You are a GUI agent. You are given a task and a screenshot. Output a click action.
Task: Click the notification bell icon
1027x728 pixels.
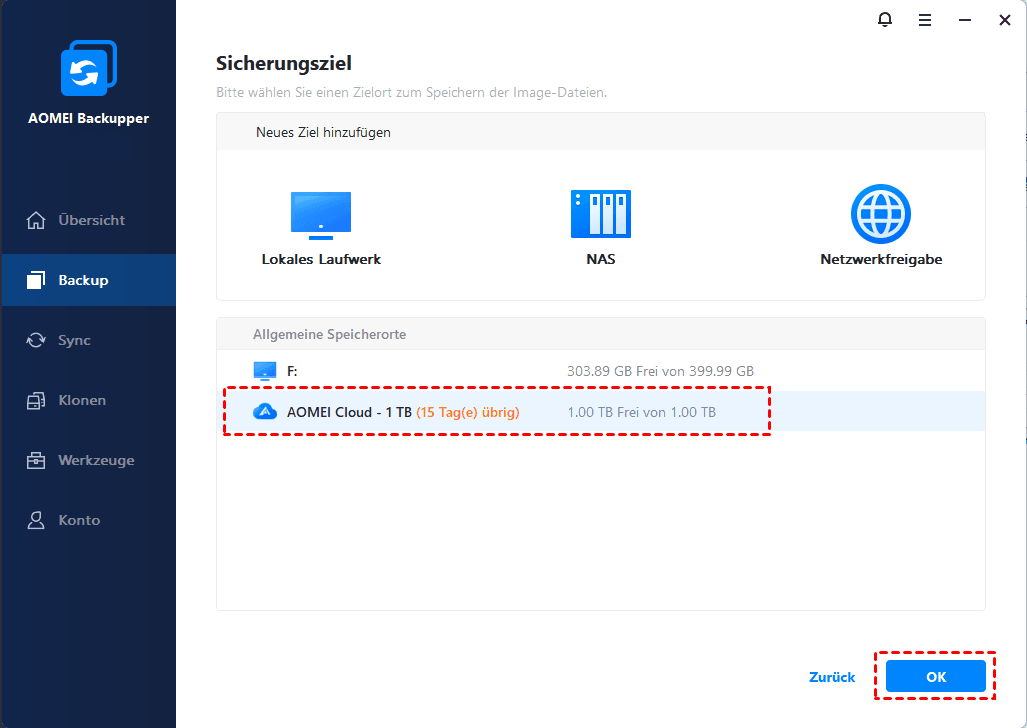[885, 20]
